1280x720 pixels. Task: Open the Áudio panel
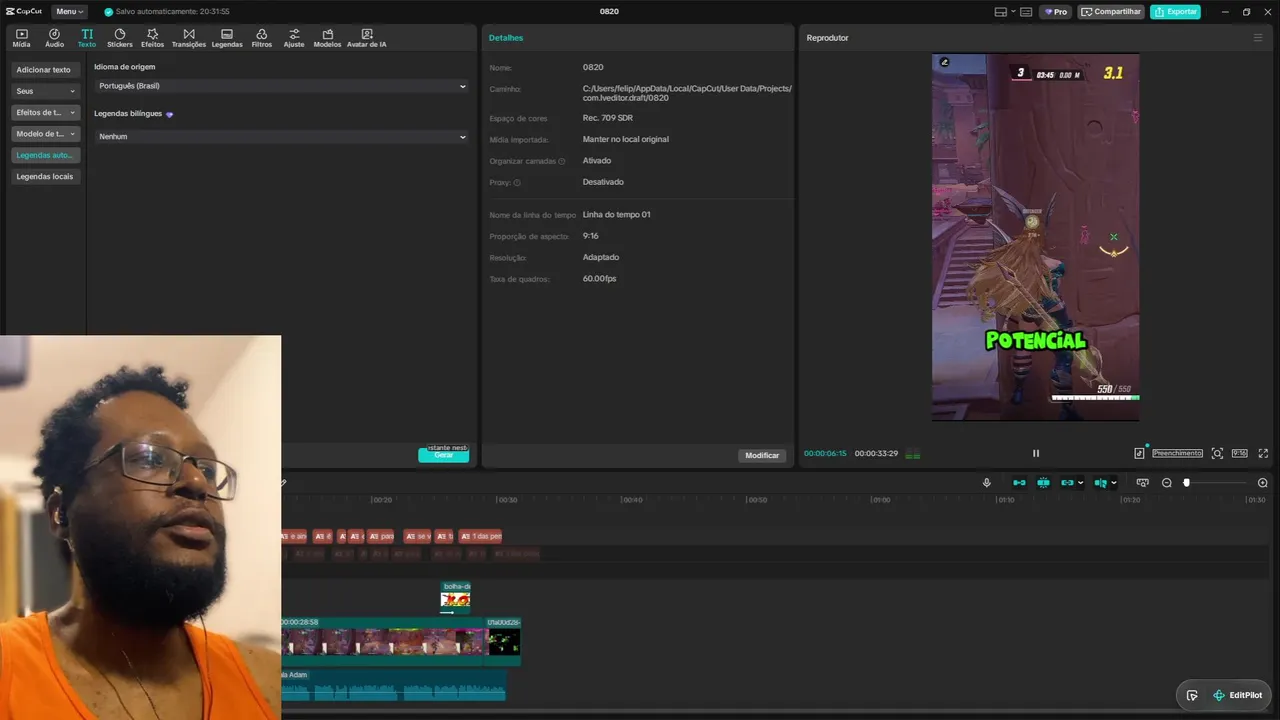[x=54, y=38]
